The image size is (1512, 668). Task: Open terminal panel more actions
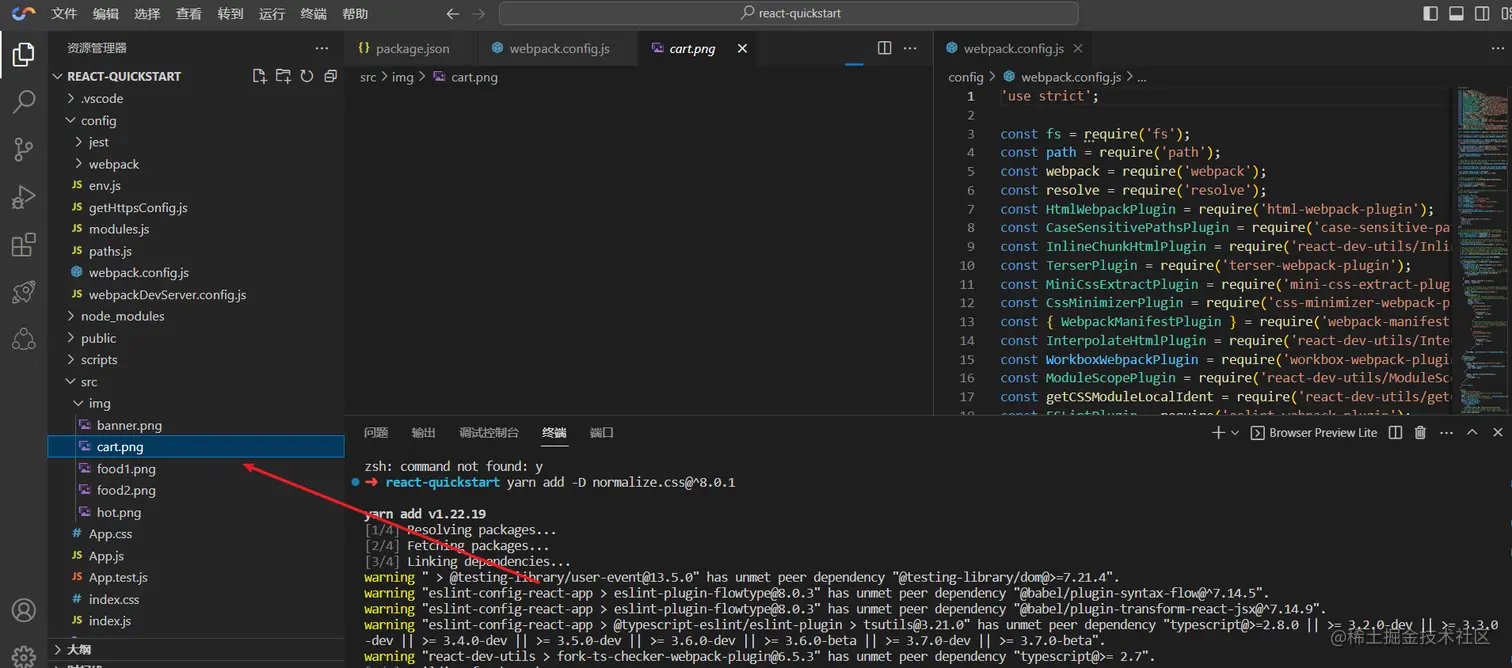pyautogui.click(x=1446, y=433)
